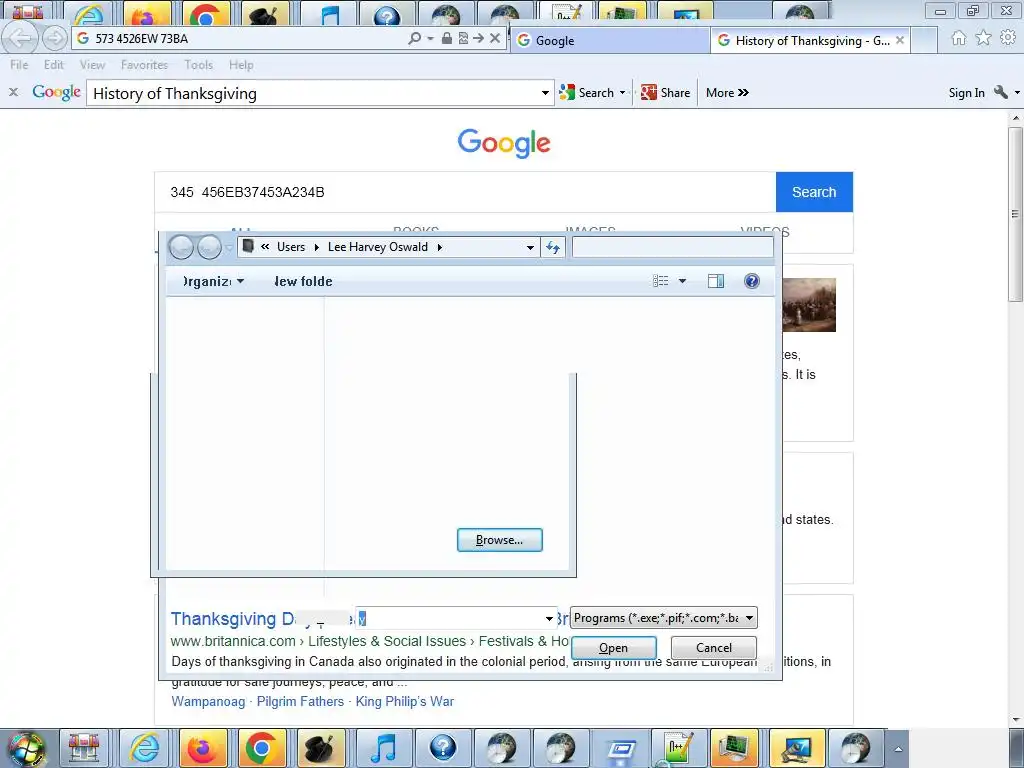Change the view with the dialog view icon
The image size is (1024, 768).
[x=660, y=281]
